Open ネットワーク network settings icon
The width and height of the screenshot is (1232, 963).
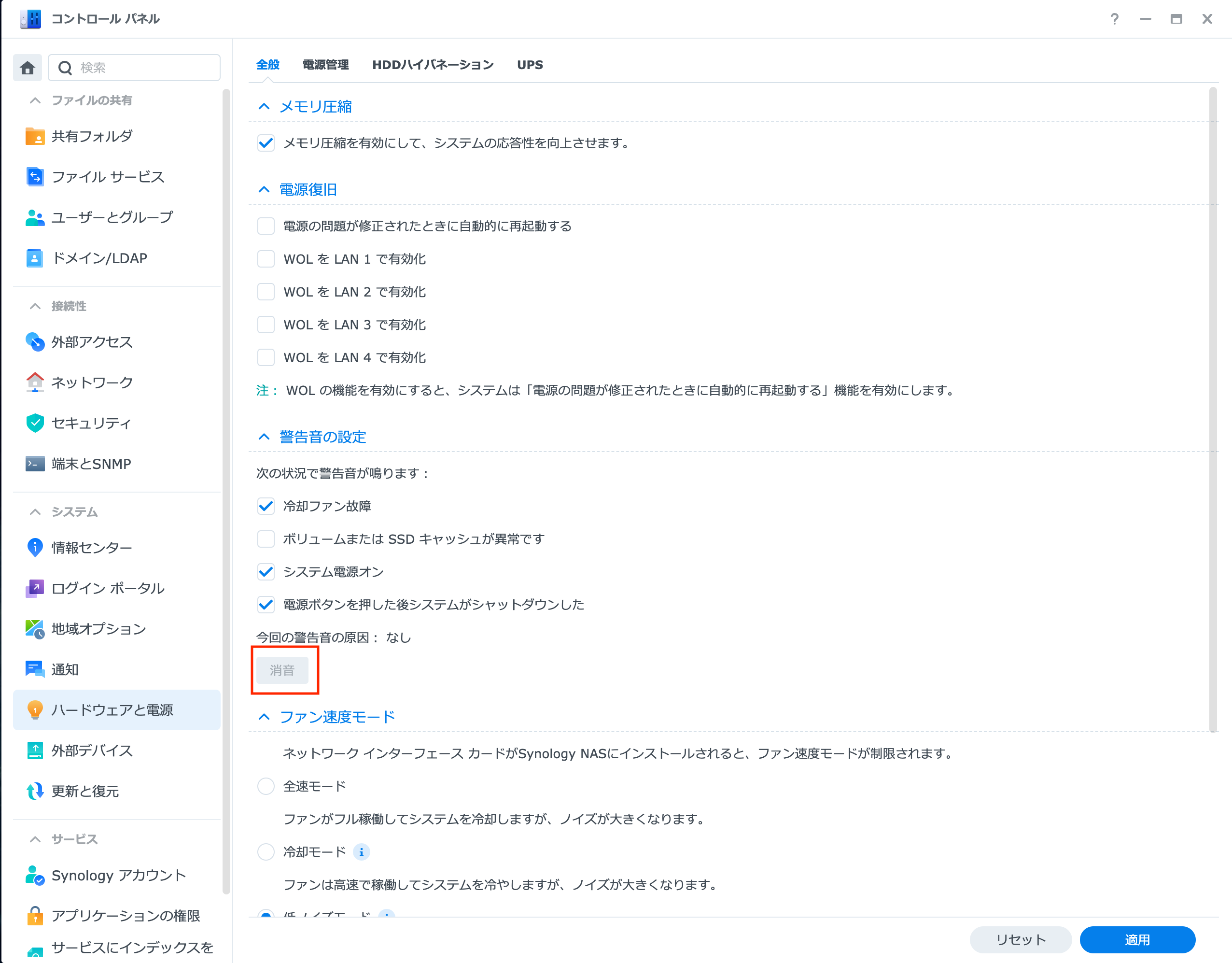(35, 382)
